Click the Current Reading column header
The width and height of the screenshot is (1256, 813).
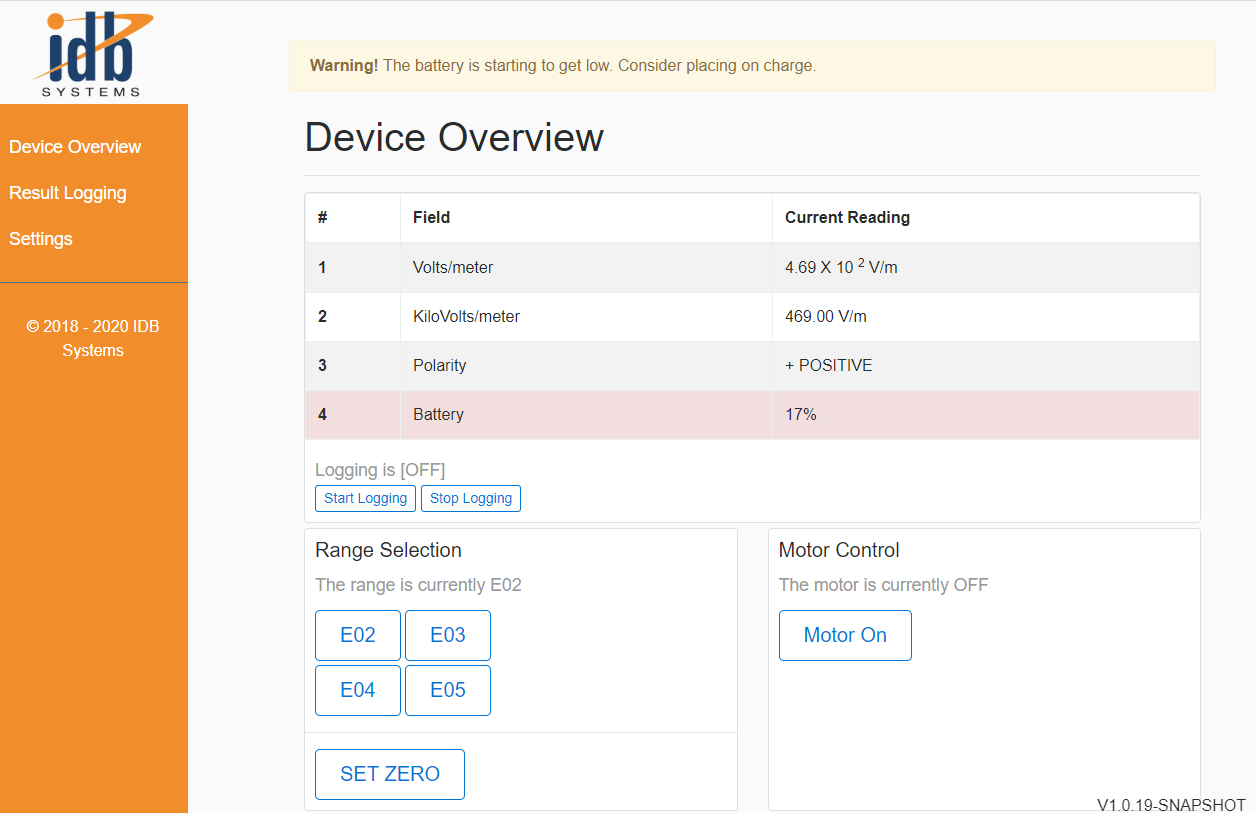[847, 218]
